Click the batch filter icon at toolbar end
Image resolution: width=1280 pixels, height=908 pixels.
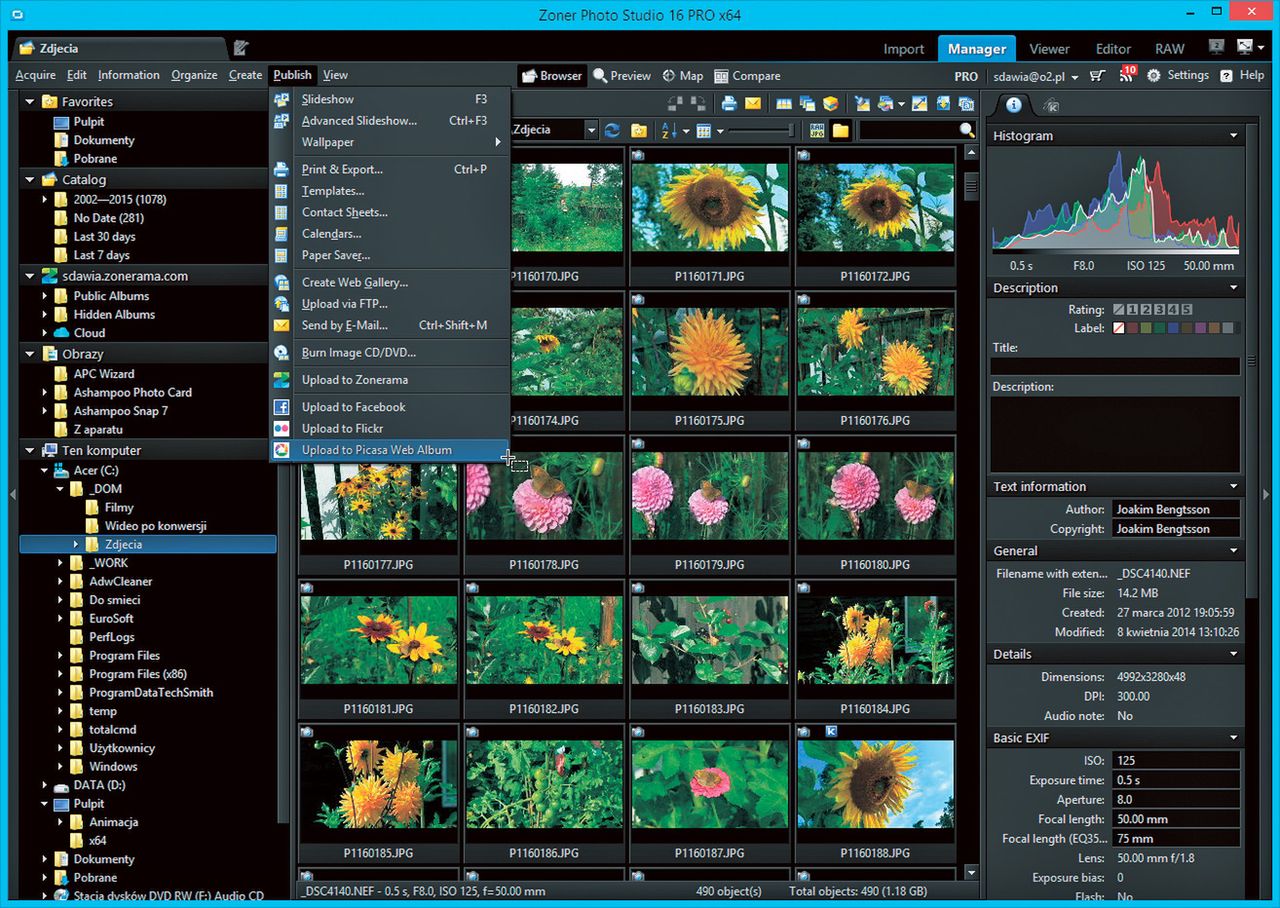(966, 104)
